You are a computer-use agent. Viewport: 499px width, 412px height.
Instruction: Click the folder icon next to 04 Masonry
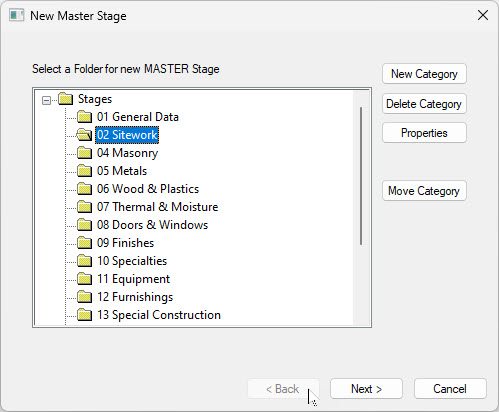84,153
